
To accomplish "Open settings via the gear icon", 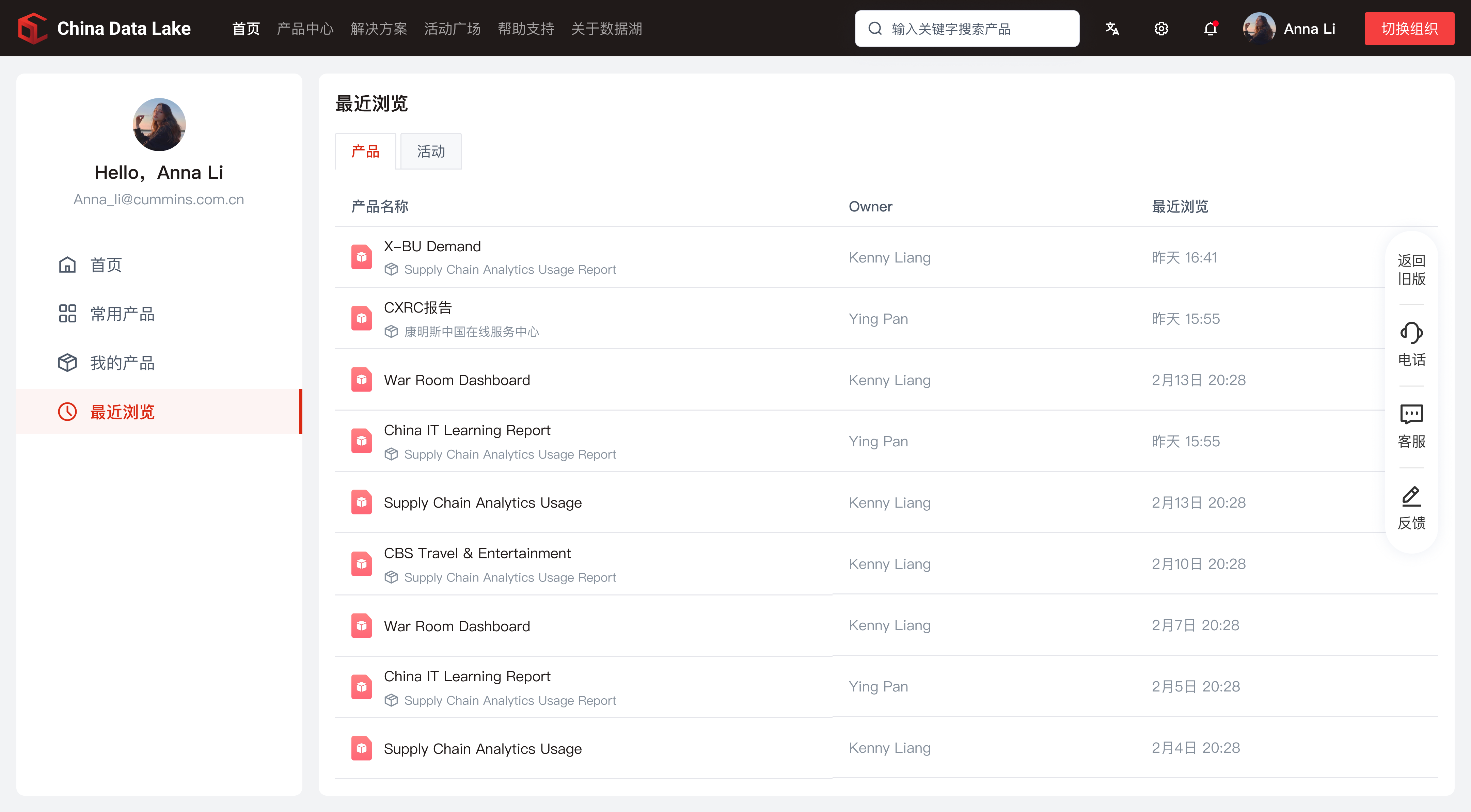I will click(1161, 29).
